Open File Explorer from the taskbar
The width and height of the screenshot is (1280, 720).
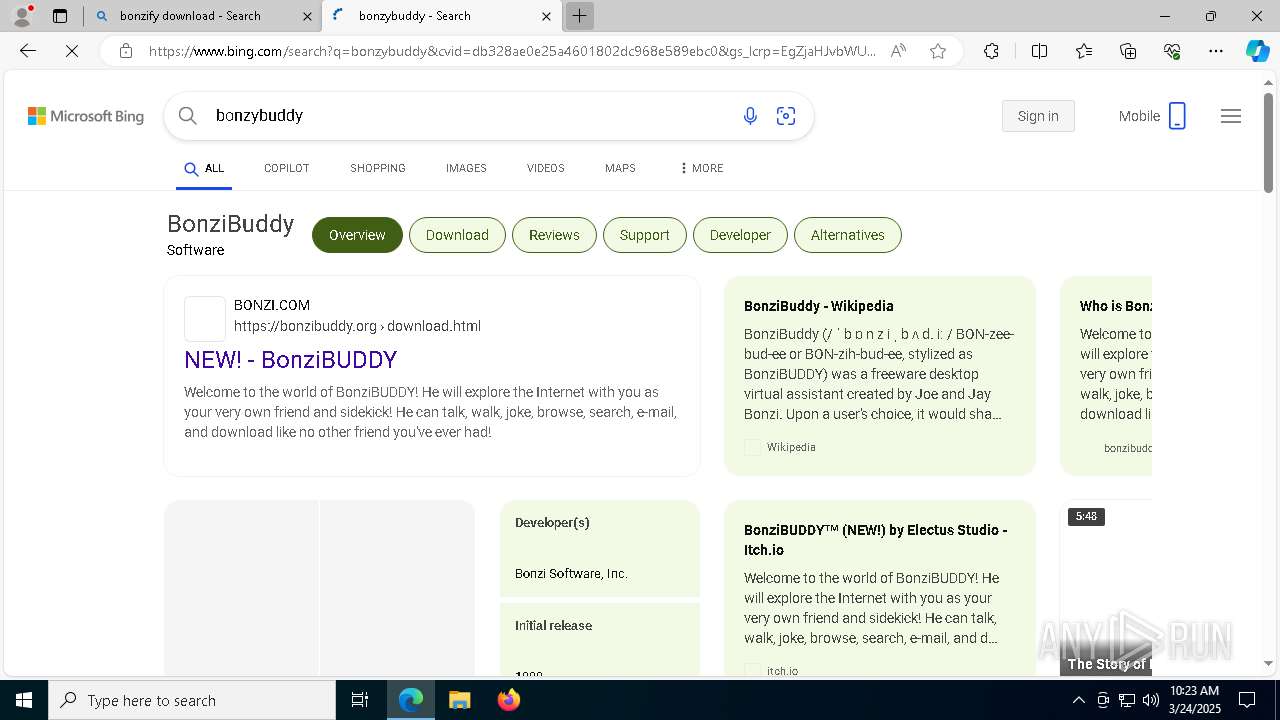coord(459,700)
